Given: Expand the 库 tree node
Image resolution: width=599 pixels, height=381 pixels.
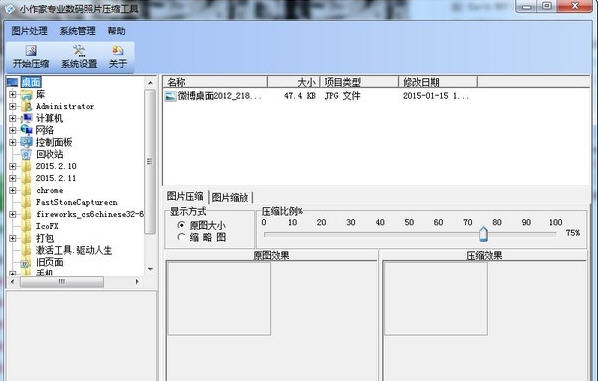Looking at the screenshot, I should [13, 94].
